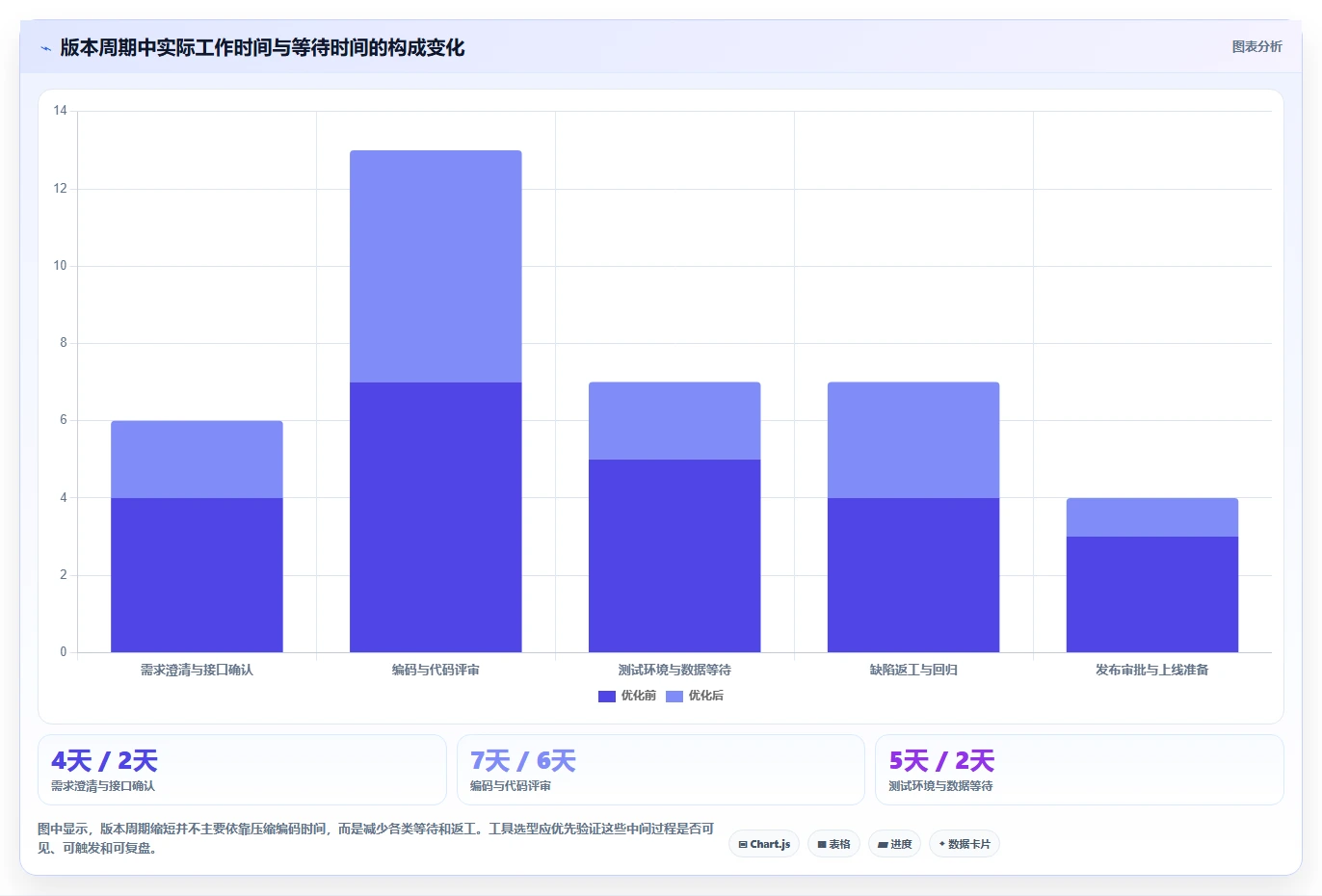This screenshot has width=1322, height=896.
Task: Click x-axis label 发布审批与上线准备
Action: pyautogui.click(x=1152, y=670)
